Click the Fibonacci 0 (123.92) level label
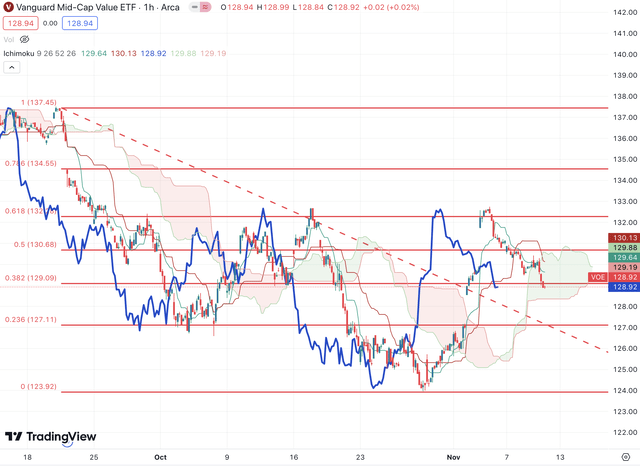The width and height of the screenshot is (640, 466). (x=37, y=386)
